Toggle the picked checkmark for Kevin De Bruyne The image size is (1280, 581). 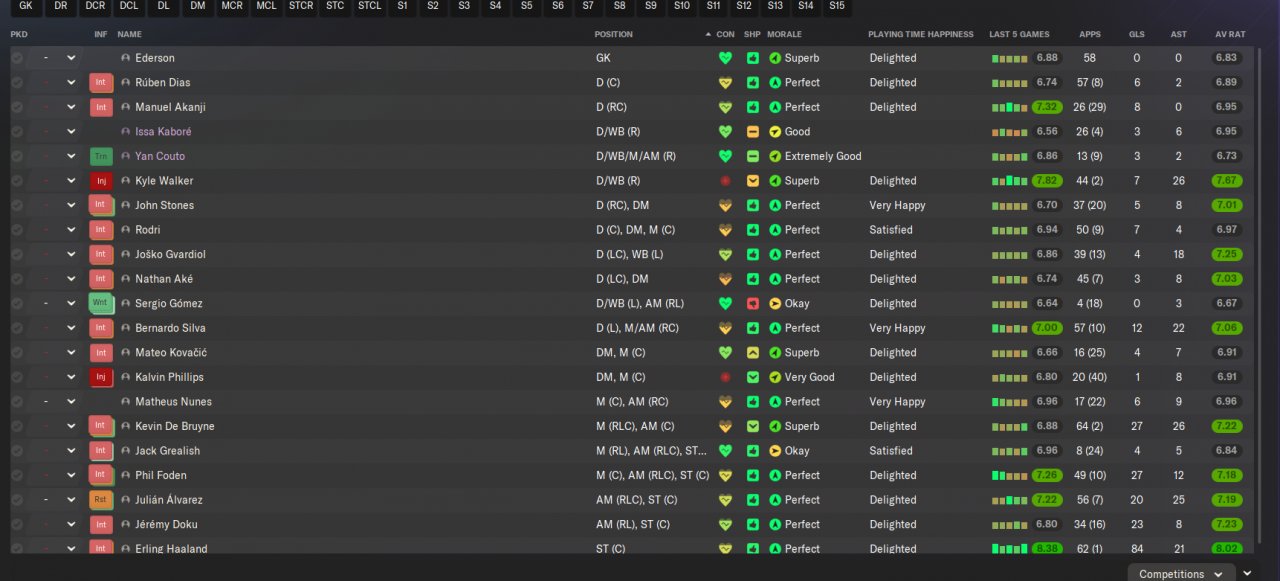(x=17, y=426)
